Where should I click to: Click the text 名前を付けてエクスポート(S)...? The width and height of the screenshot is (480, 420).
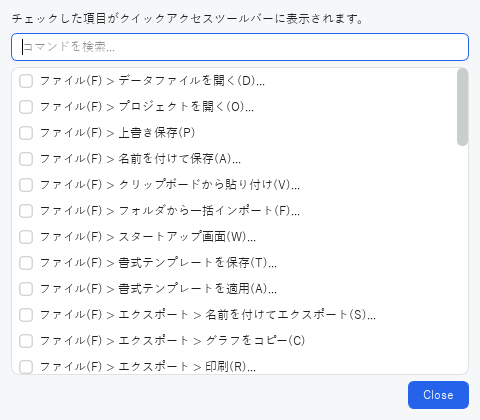[x=291, y=315]
